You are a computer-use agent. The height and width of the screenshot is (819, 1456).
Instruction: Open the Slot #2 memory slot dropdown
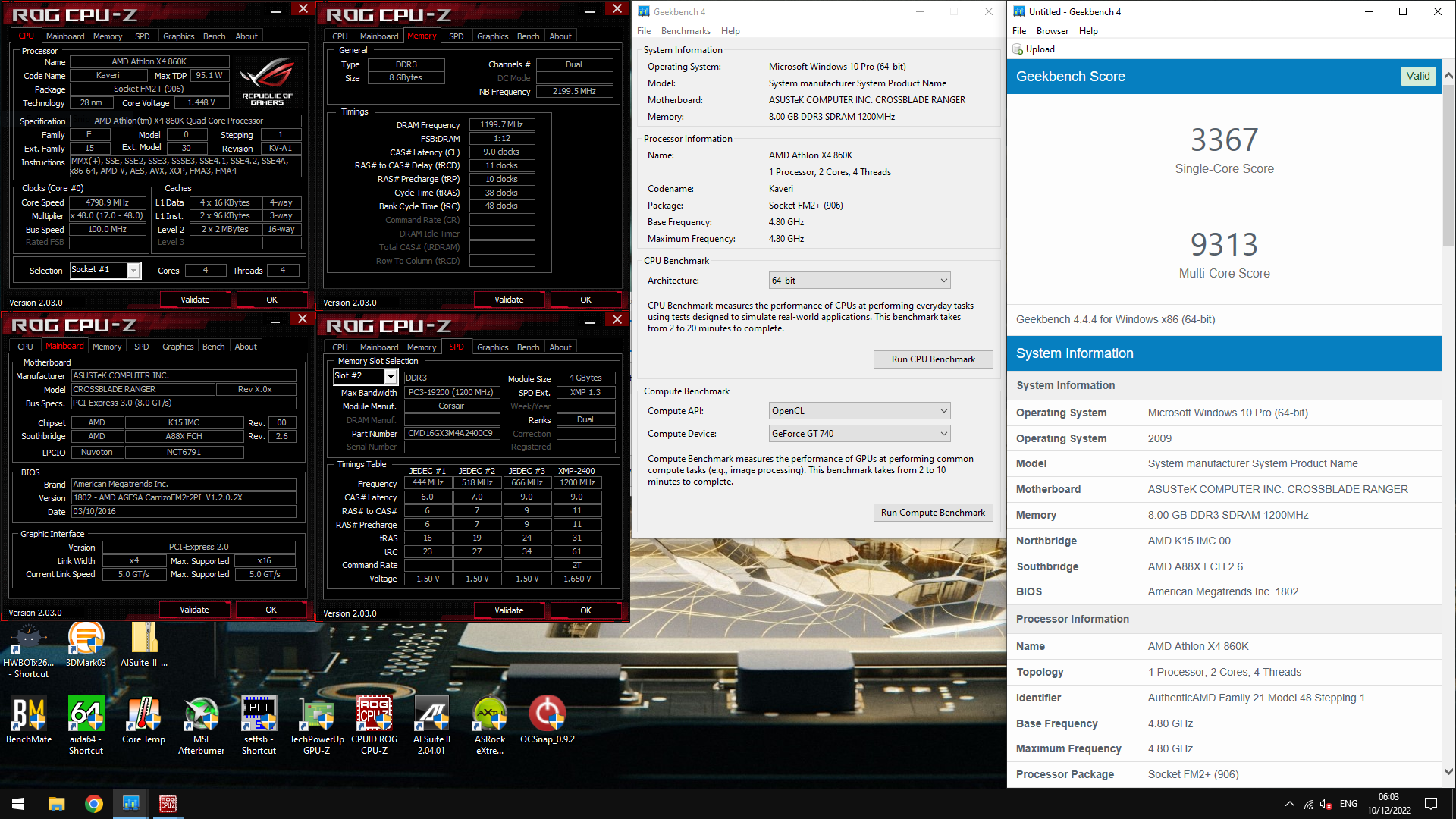[x=366, y=376]
